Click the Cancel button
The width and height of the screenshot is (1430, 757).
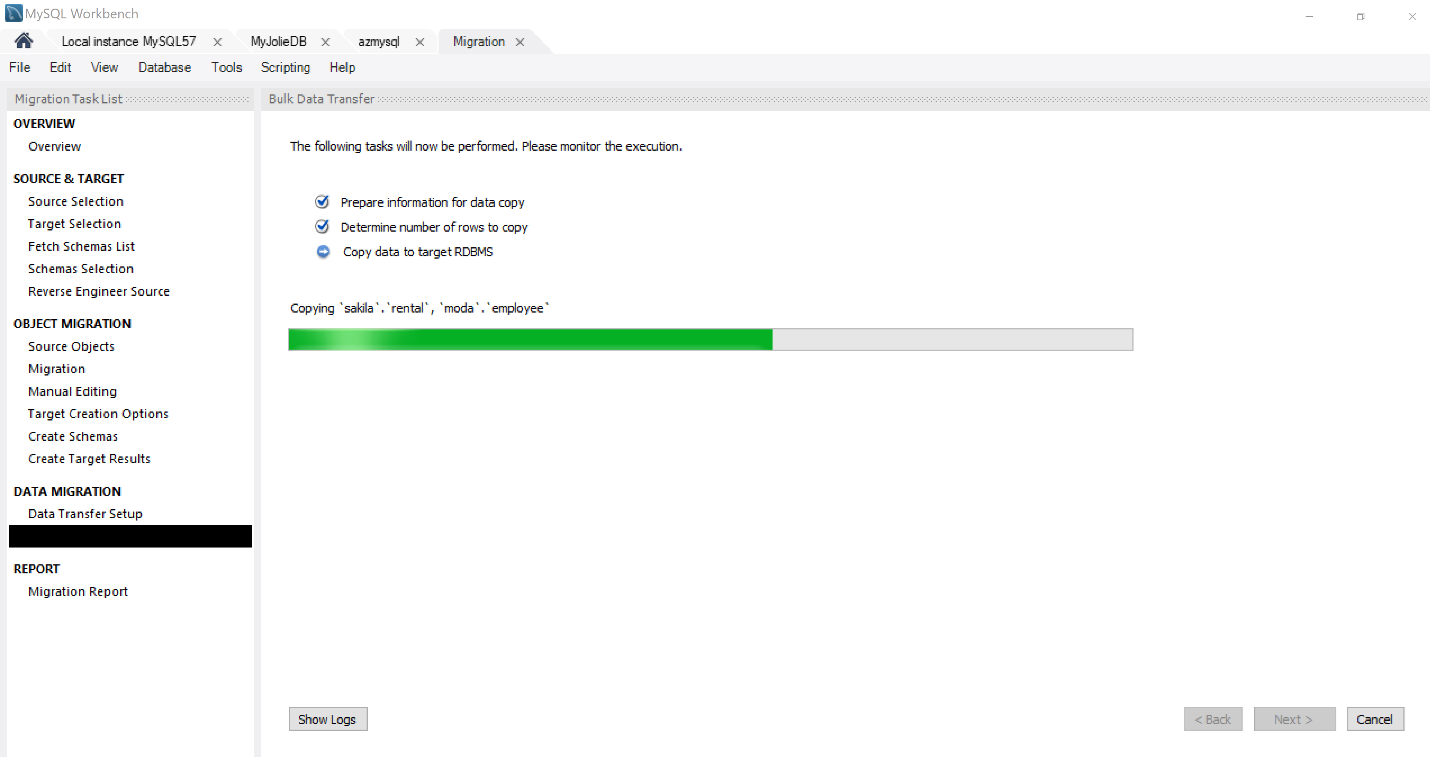[x=1375, y=719]
